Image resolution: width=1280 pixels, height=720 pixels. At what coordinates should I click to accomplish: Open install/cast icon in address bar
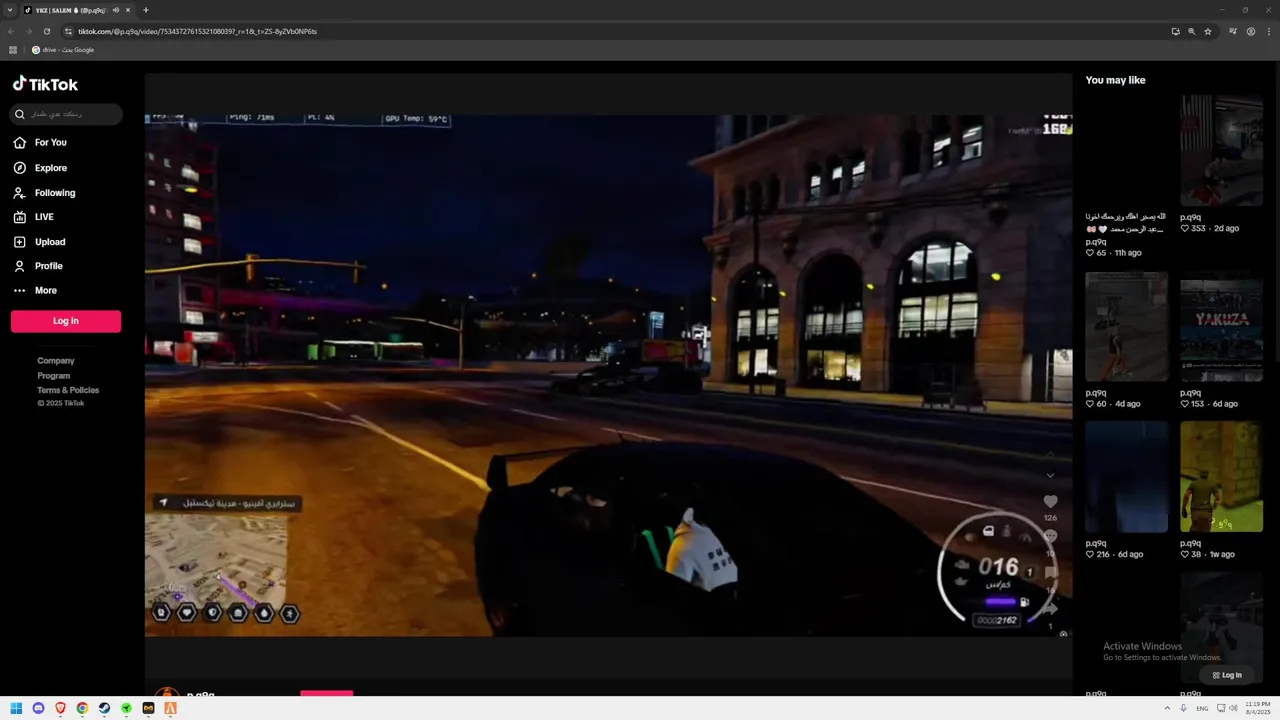click(x=1176, y=31)
